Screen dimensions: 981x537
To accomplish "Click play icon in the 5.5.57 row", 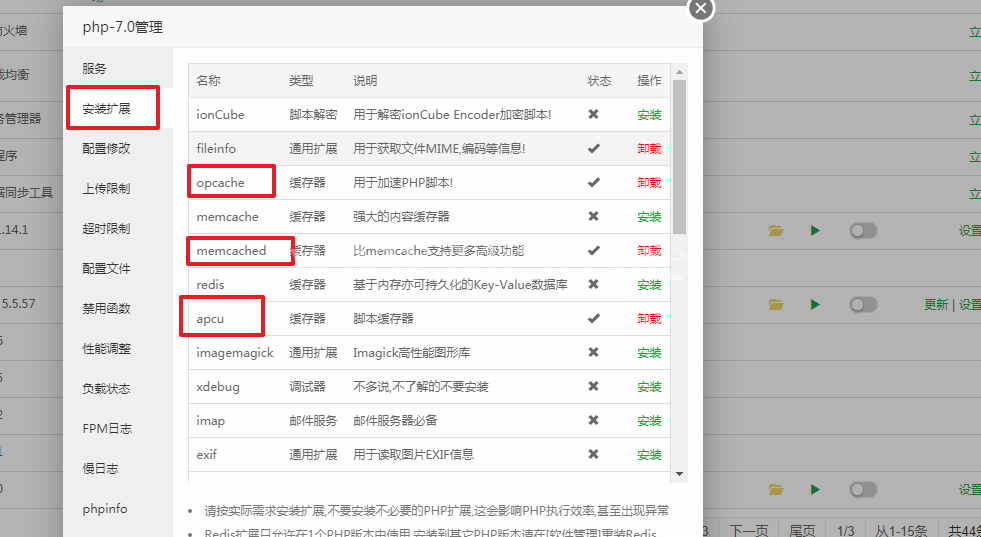I will point(815,304).
